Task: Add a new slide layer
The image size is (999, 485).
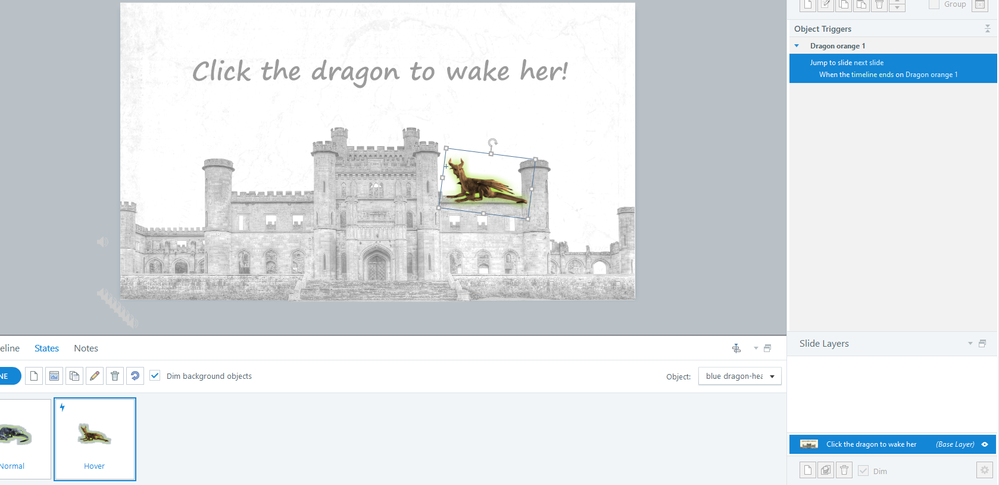Action: coord(807,471)
